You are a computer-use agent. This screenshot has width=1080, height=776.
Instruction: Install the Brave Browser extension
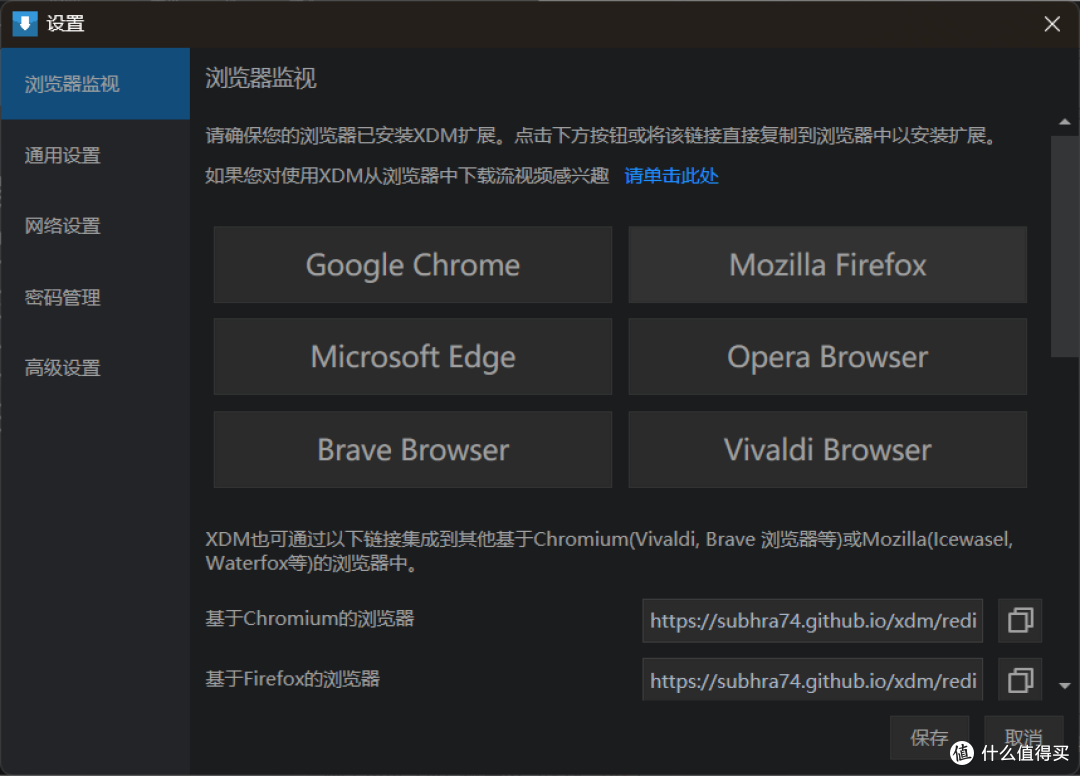[x=412, y=448]
